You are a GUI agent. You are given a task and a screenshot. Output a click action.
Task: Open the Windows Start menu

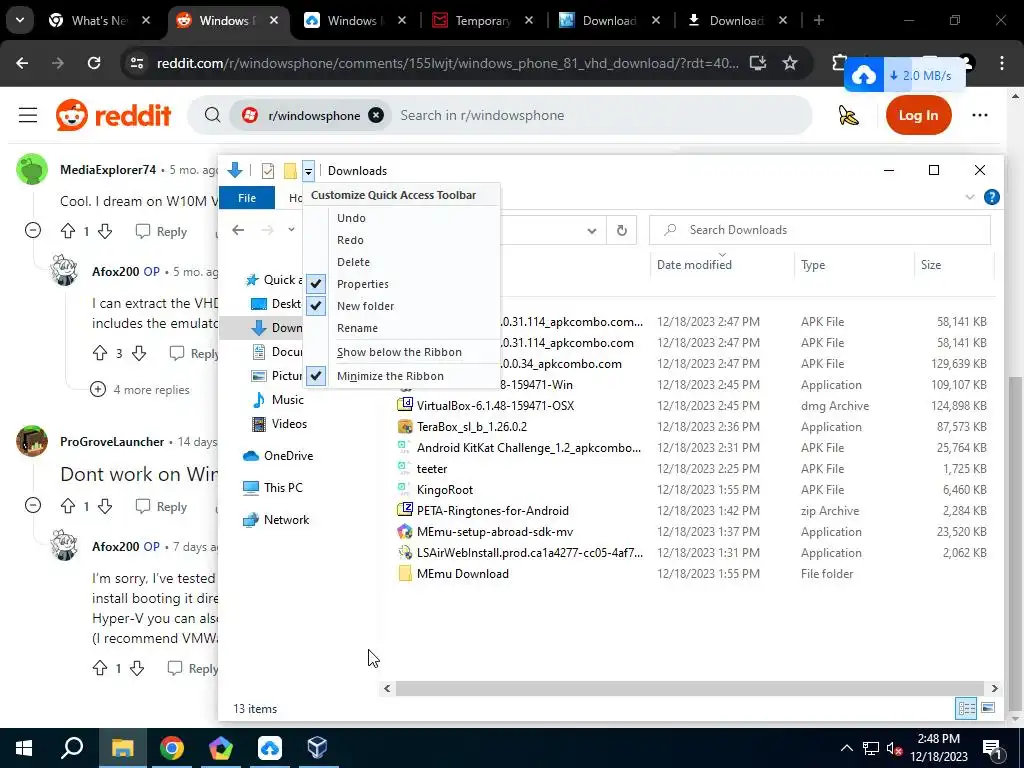(24, 748)
